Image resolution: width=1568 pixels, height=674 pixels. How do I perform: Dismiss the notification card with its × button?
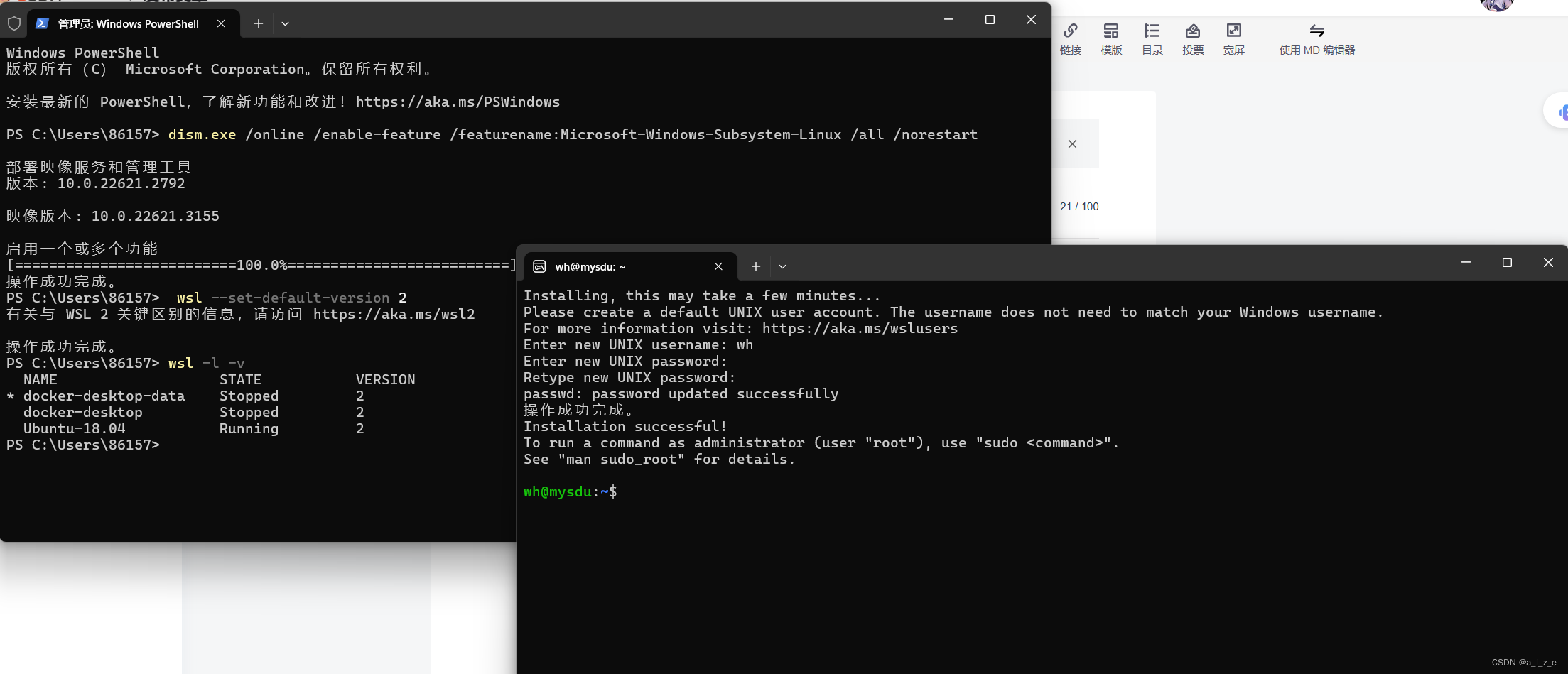(x=1072, y=143)
